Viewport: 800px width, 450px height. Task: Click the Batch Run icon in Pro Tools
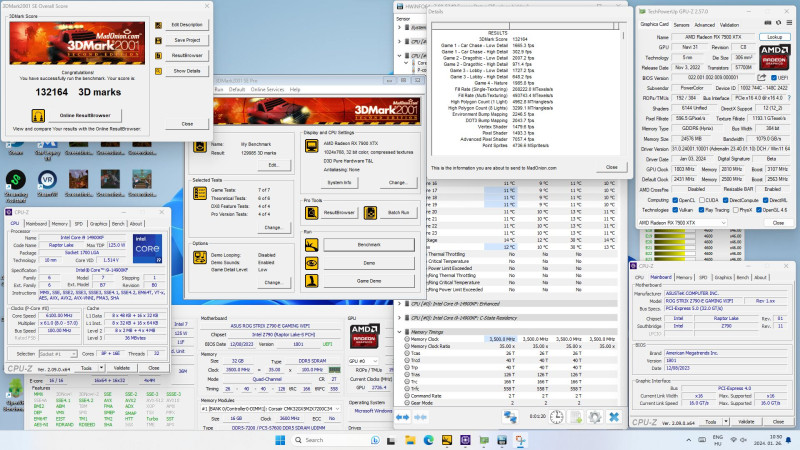pos(370,213)
